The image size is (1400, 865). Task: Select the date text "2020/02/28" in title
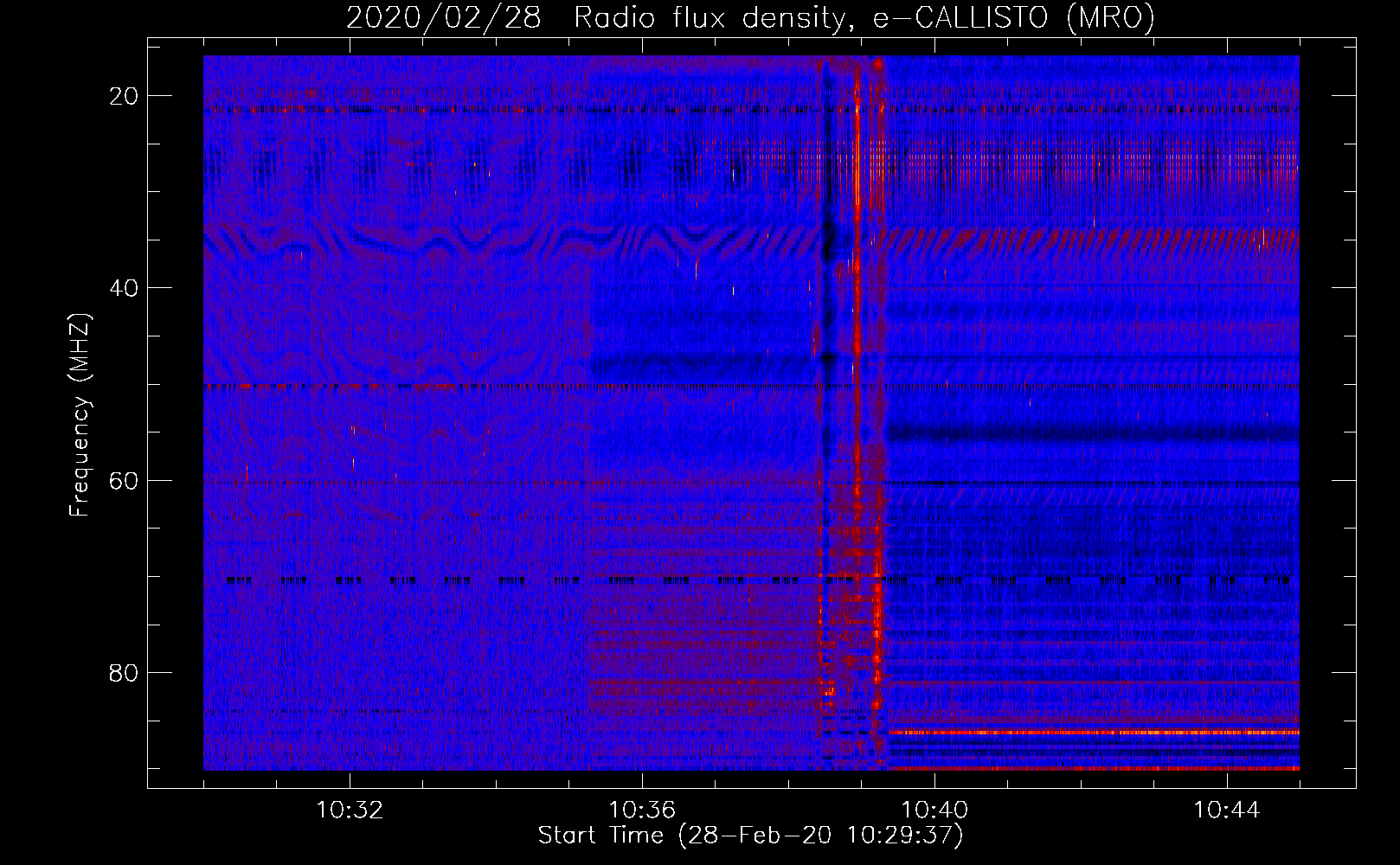pos(444,18)
